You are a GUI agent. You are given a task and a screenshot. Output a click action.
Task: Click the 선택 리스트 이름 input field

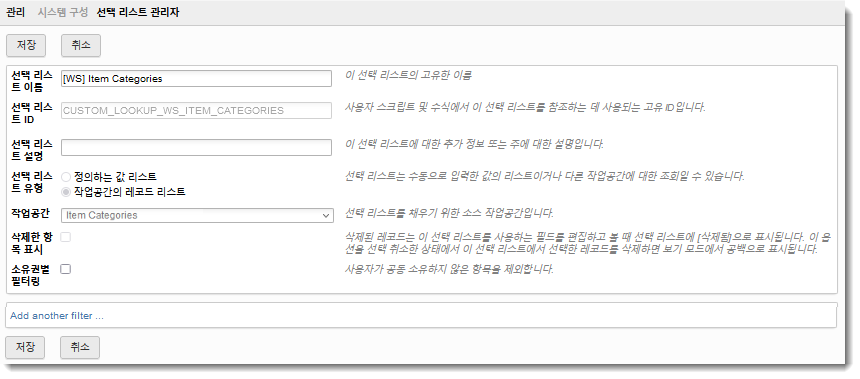coord(196,78)
